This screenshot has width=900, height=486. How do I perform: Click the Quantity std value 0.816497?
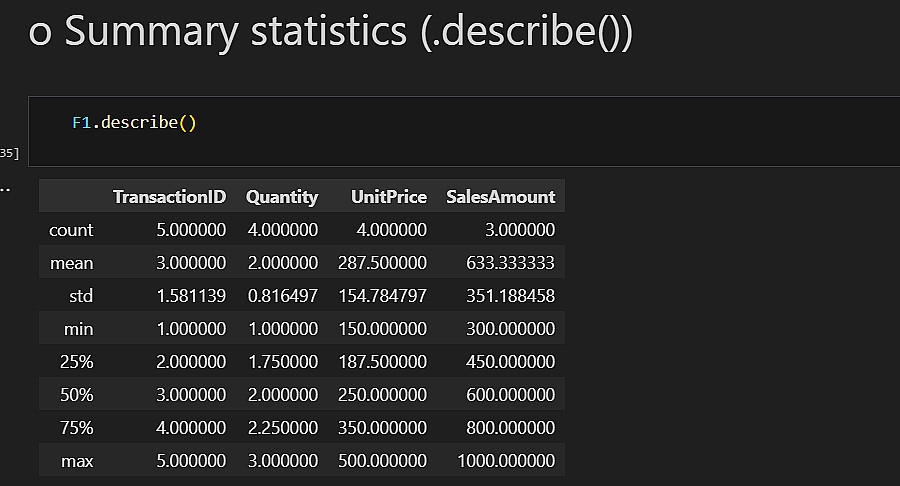point(282,296)
